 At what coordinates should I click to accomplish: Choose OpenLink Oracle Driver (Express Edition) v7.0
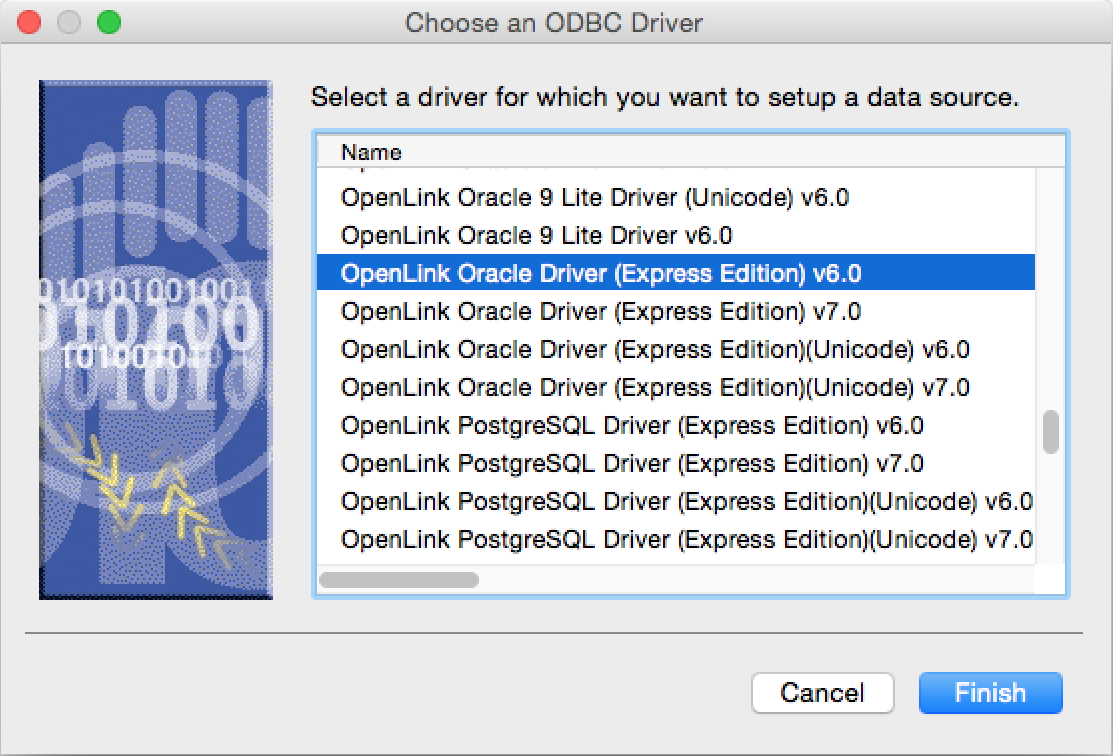click(676, 311)
